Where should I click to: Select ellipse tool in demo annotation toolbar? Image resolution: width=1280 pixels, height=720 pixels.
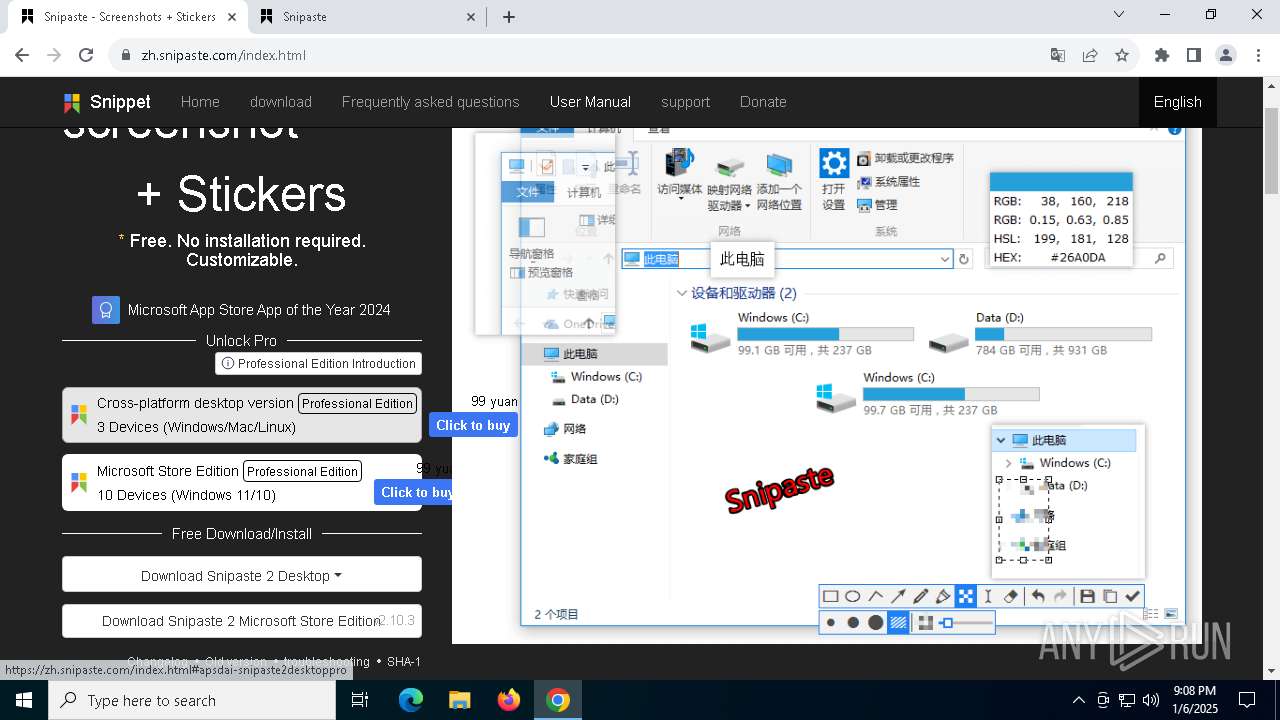click(853, 596)
